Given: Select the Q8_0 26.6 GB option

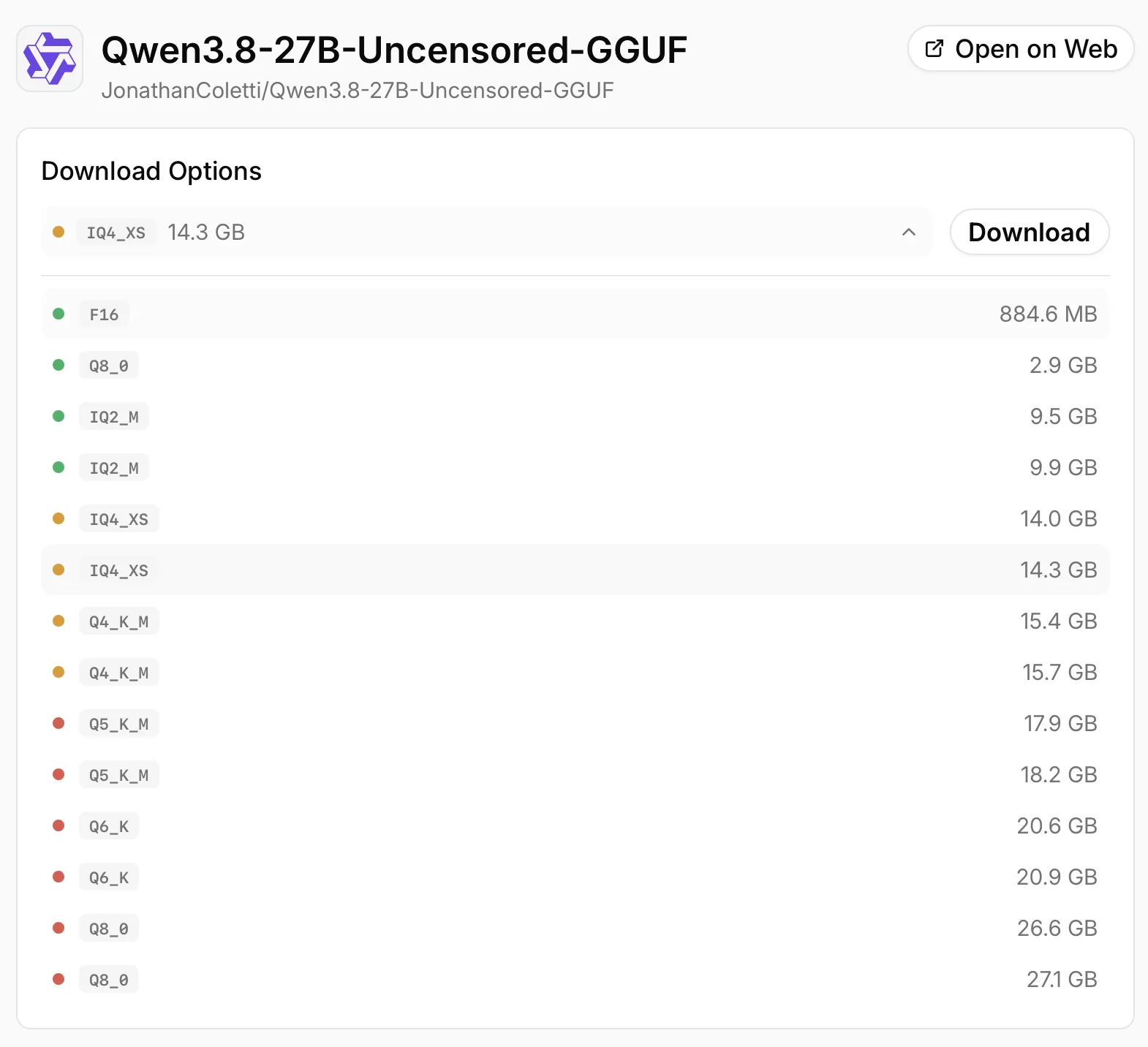Looking at the screenshot, I should tap(575, 928).
